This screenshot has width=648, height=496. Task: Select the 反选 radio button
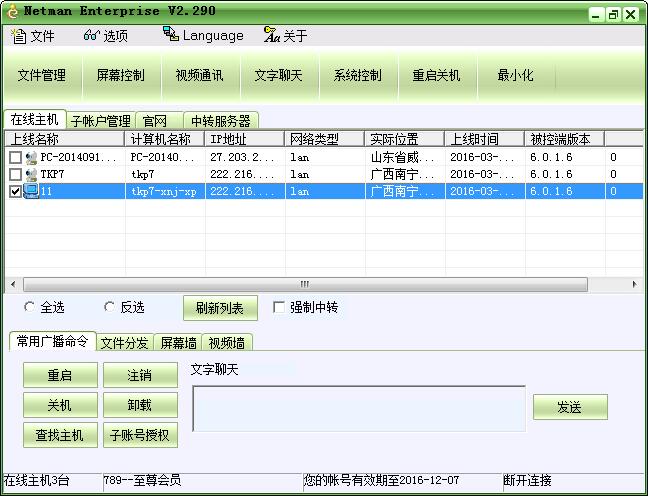110,307
